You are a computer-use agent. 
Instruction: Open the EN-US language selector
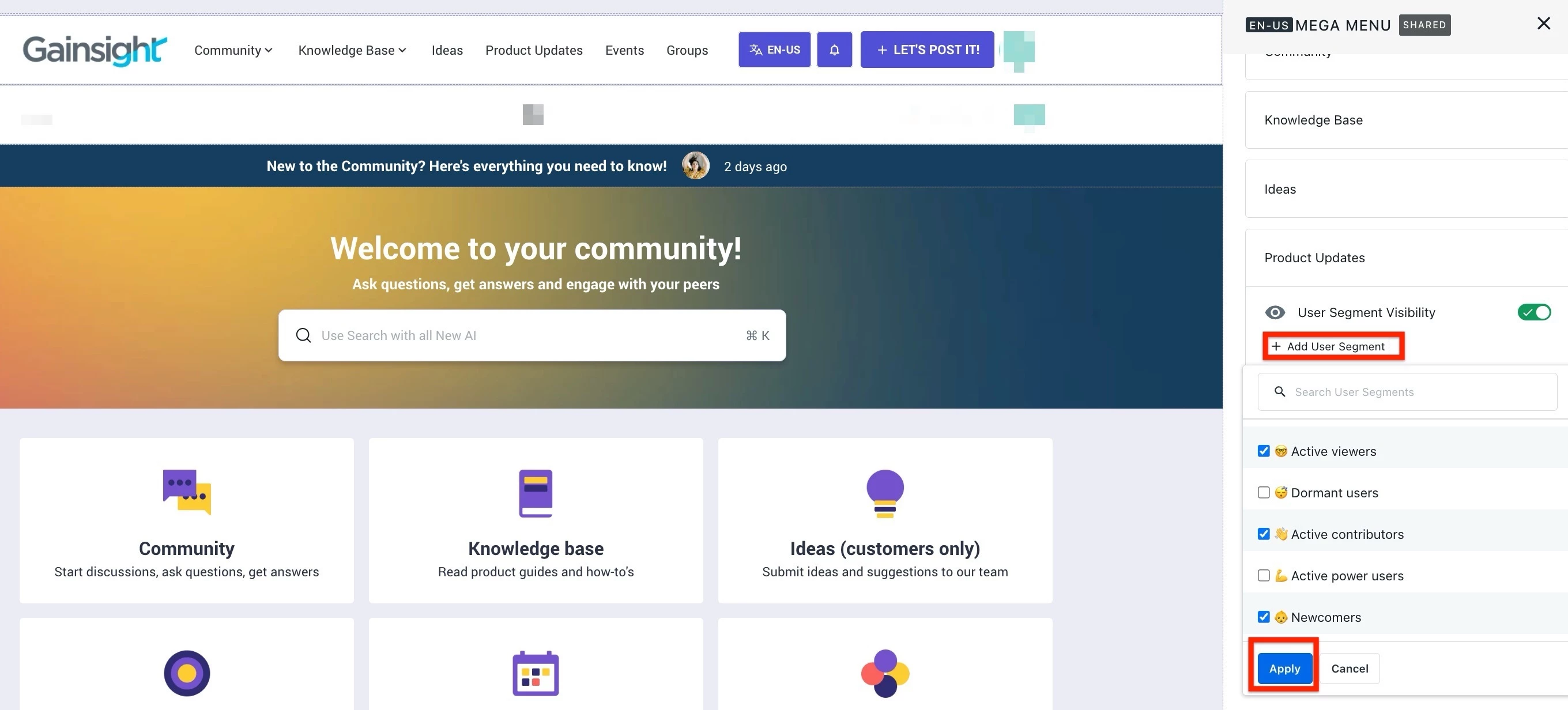[x=774, y=50]
